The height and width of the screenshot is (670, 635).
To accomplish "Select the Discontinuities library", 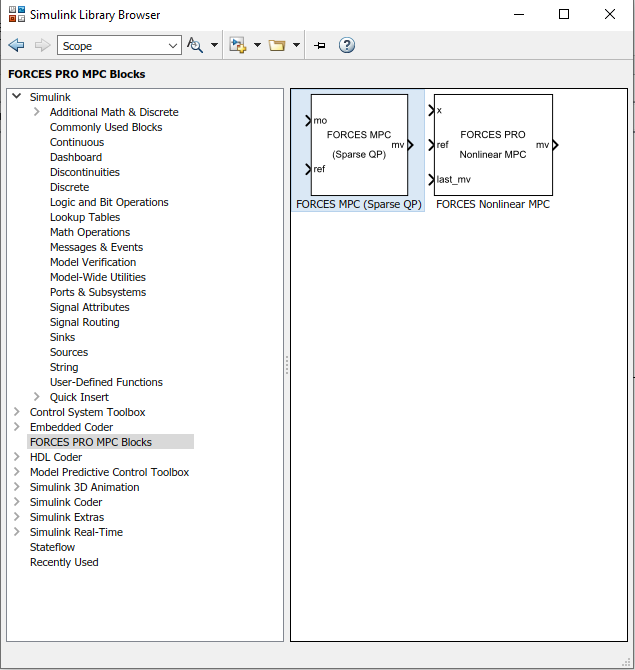I will tap(85, 172).
